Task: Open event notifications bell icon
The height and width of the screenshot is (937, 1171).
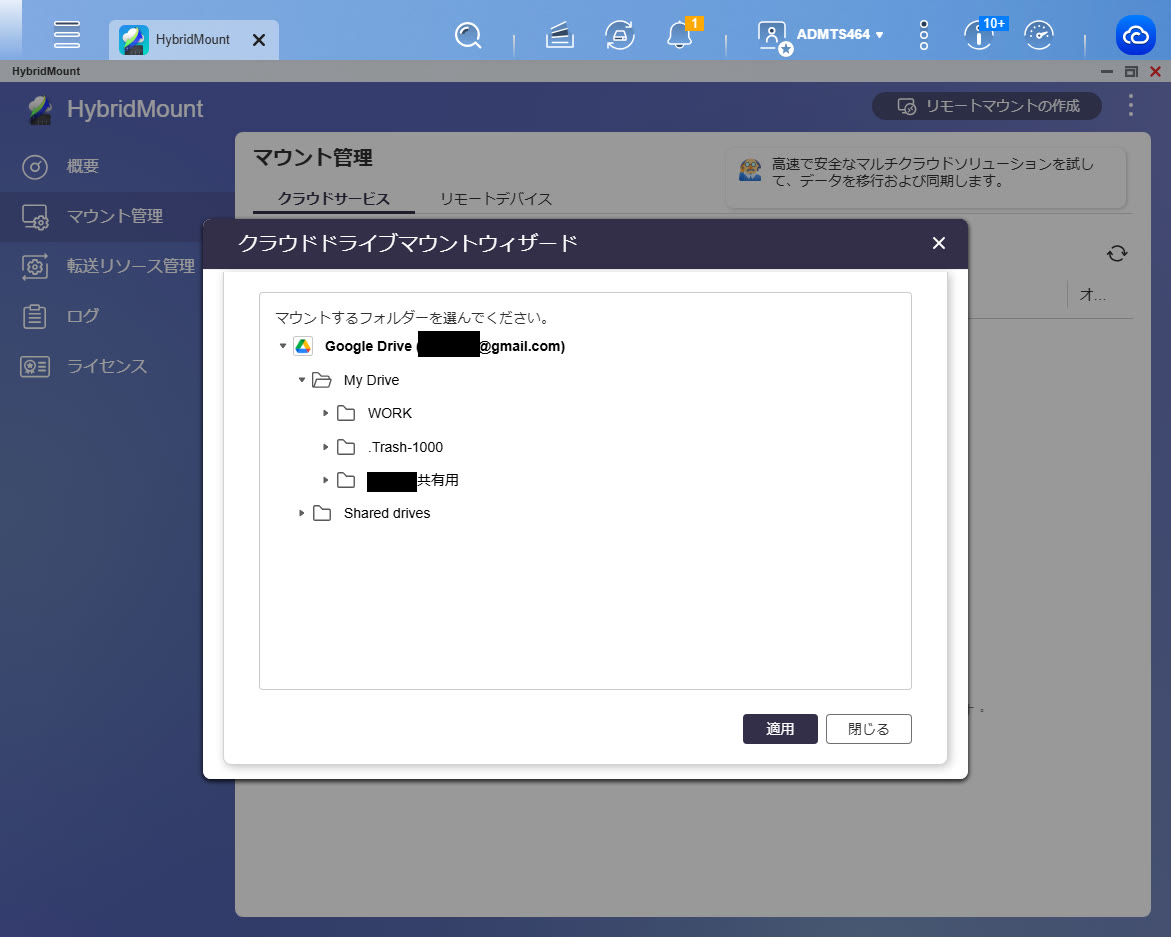Action: 679,36
